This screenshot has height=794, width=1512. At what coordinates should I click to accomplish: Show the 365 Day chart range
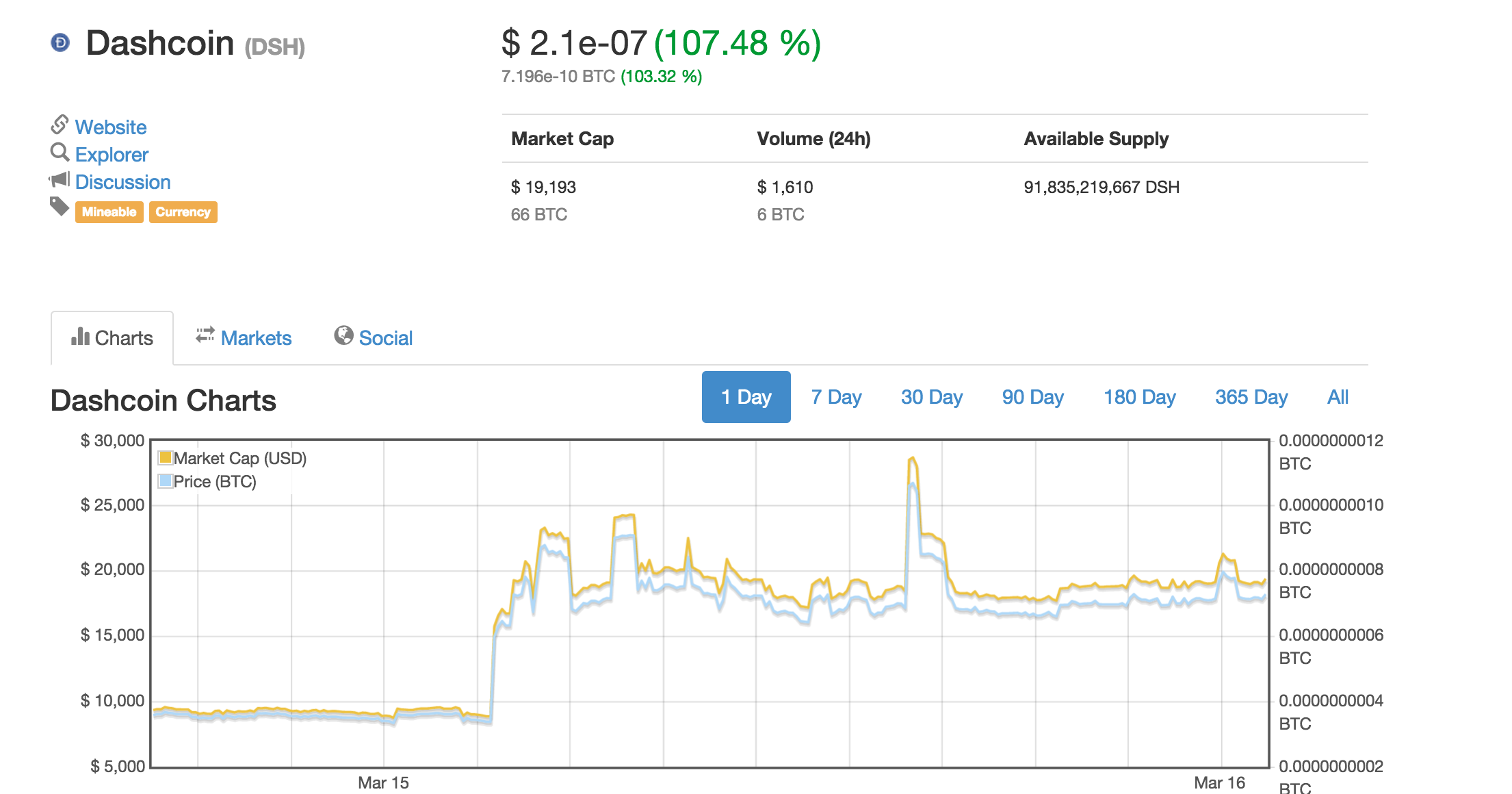[x=1251, y=397]
